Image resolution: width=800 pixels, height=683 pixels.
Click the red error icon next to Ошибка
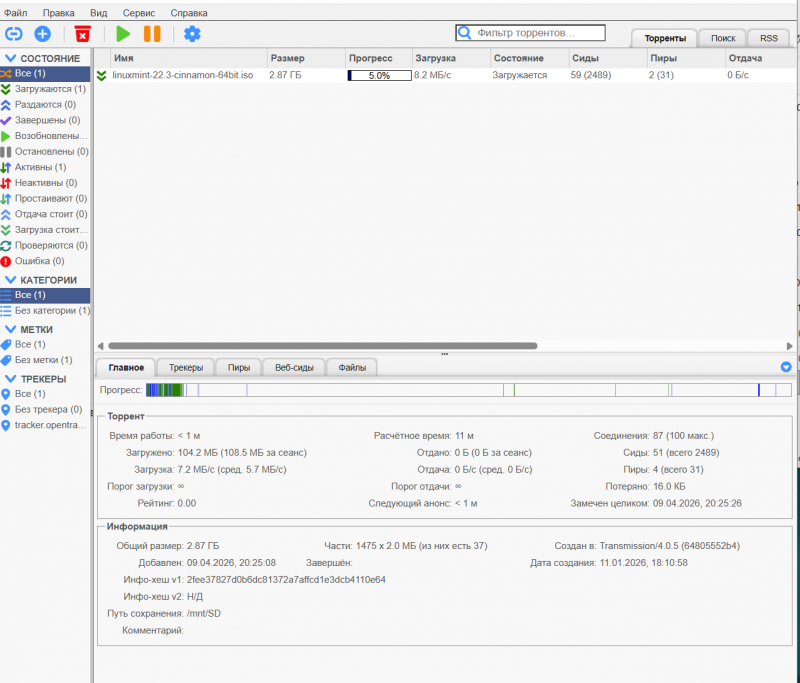tap(6, 261)
